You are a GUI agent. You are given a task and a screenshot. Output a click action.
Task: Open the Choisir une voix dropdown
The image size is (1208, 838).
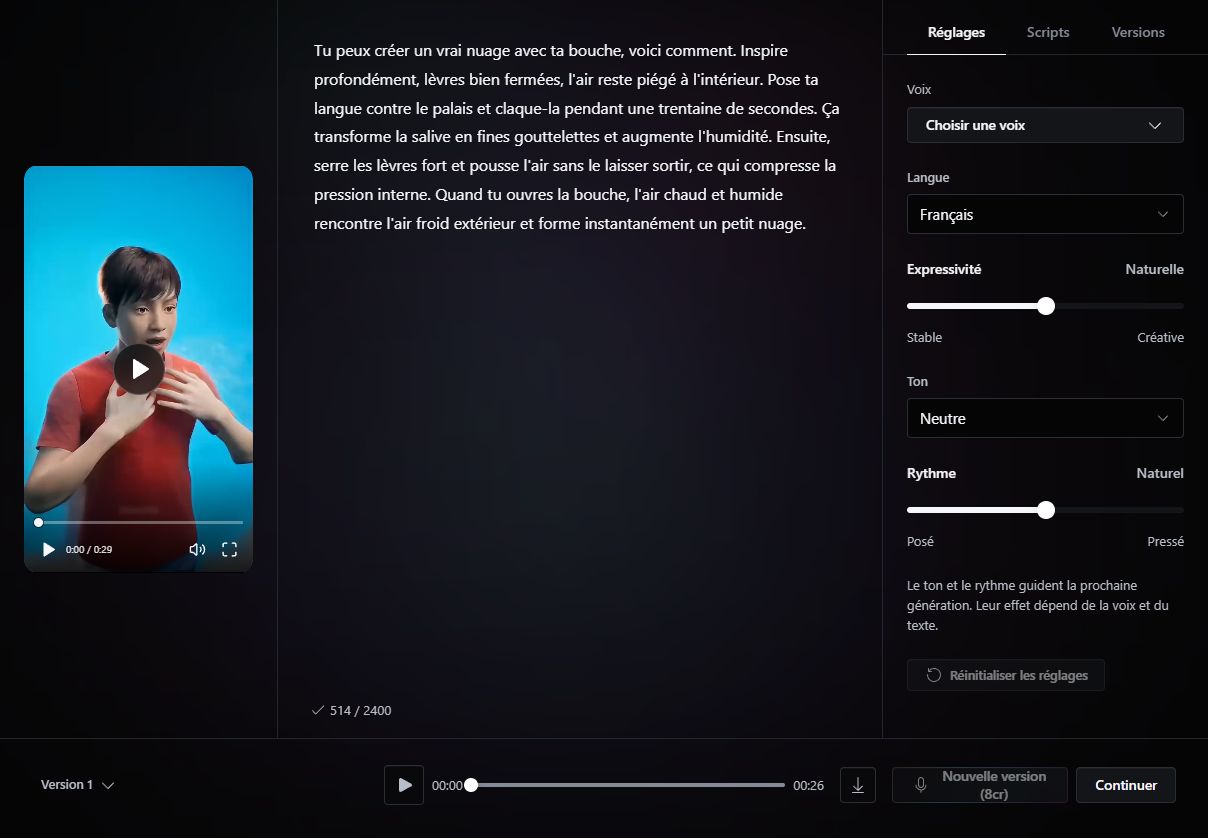click(x=1045, y=125)
